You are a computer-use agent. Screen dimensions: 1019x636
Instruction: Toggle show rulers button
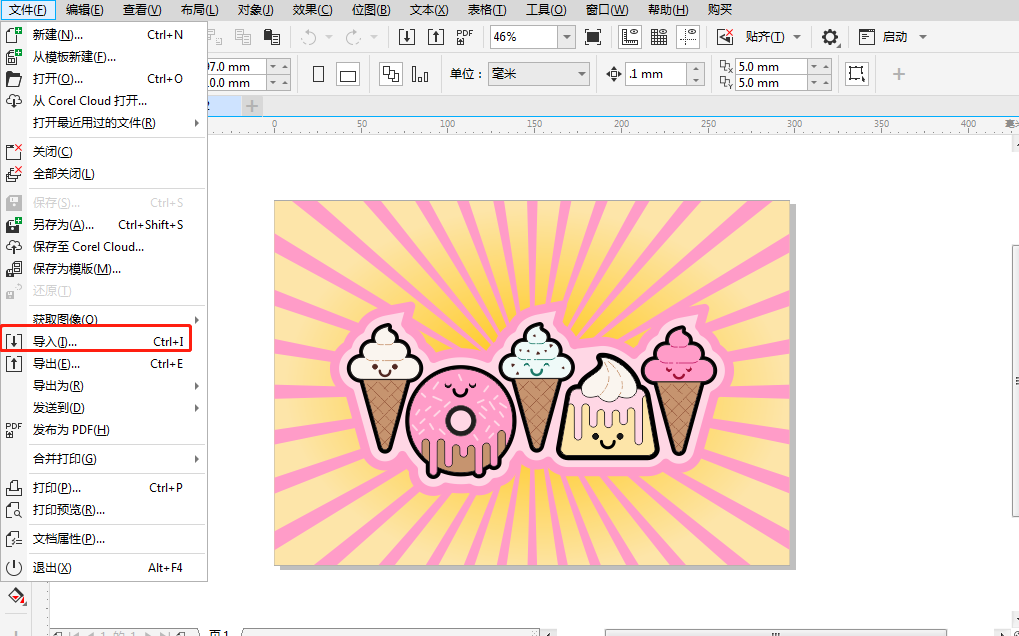coord(630,37)
